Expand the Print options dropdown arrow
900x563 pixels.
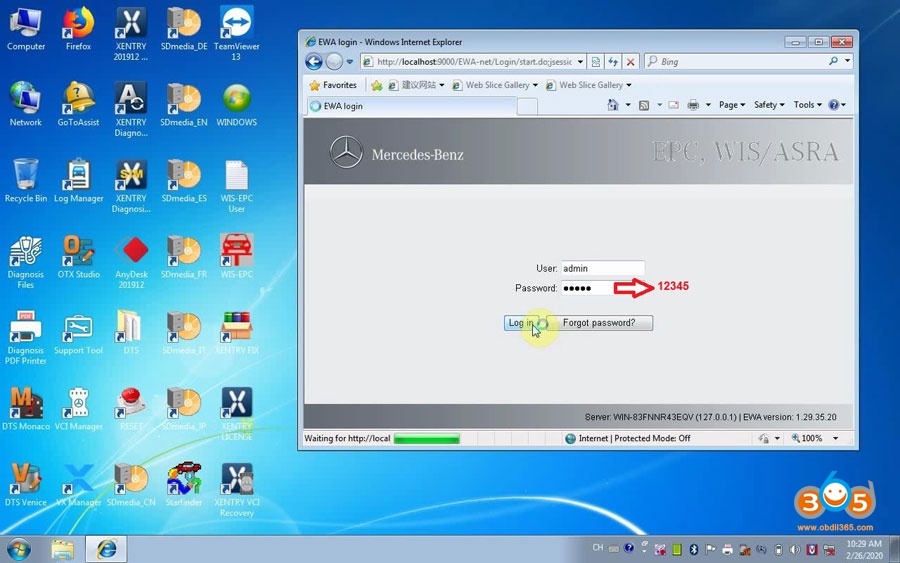[x=708, y=105]
